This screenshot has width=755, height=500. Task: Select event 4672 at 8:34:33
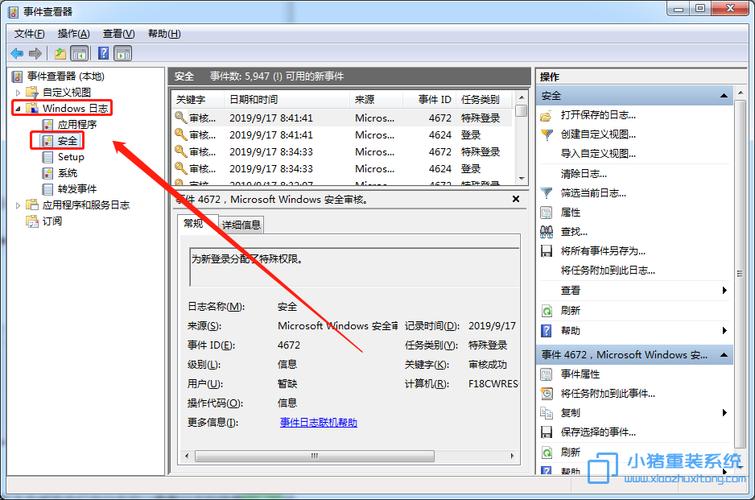[x=342, y=152]
